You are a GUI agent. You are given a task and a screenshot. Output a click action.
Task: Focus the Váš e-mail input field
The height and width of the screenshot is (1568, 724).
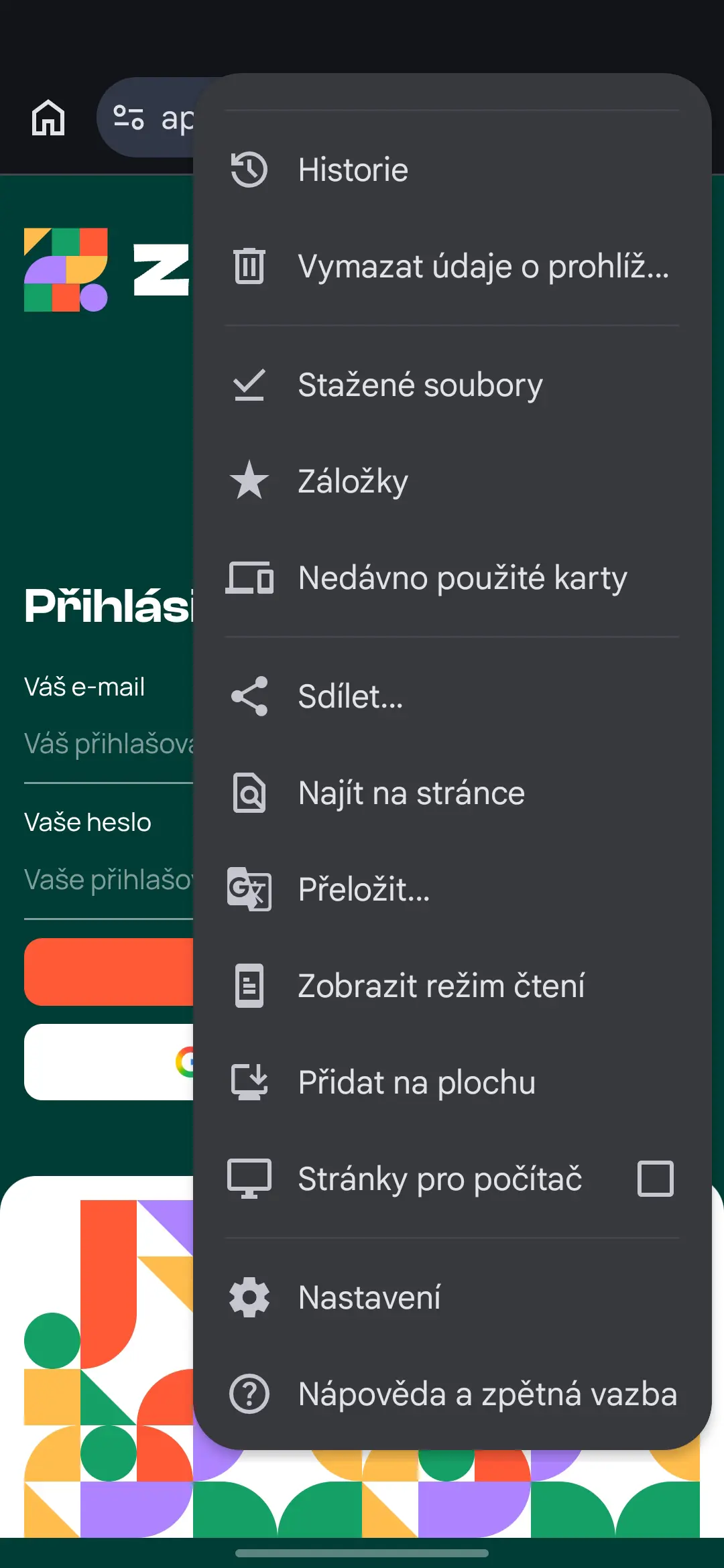109,744
